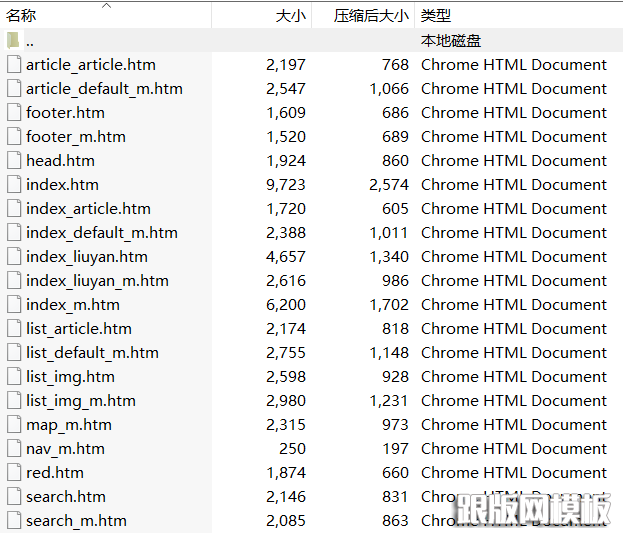623x533 pixels.
Task: Click the sort arrow above the 名称 column
Action: click(x=107, y=5)
